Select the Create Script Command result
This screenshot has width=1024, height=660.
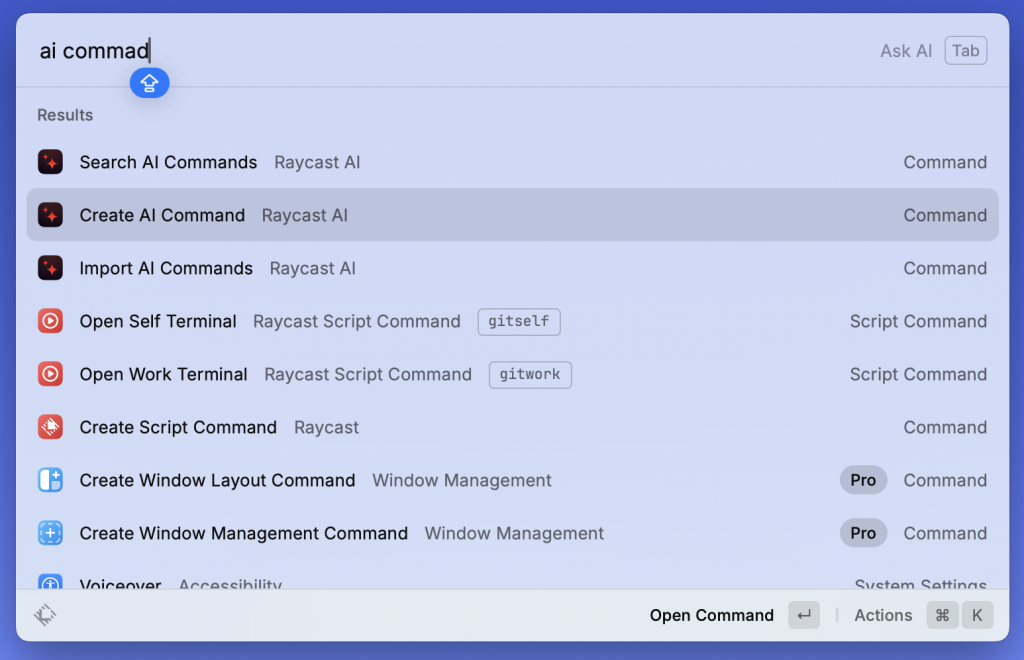tap(513, 427)
